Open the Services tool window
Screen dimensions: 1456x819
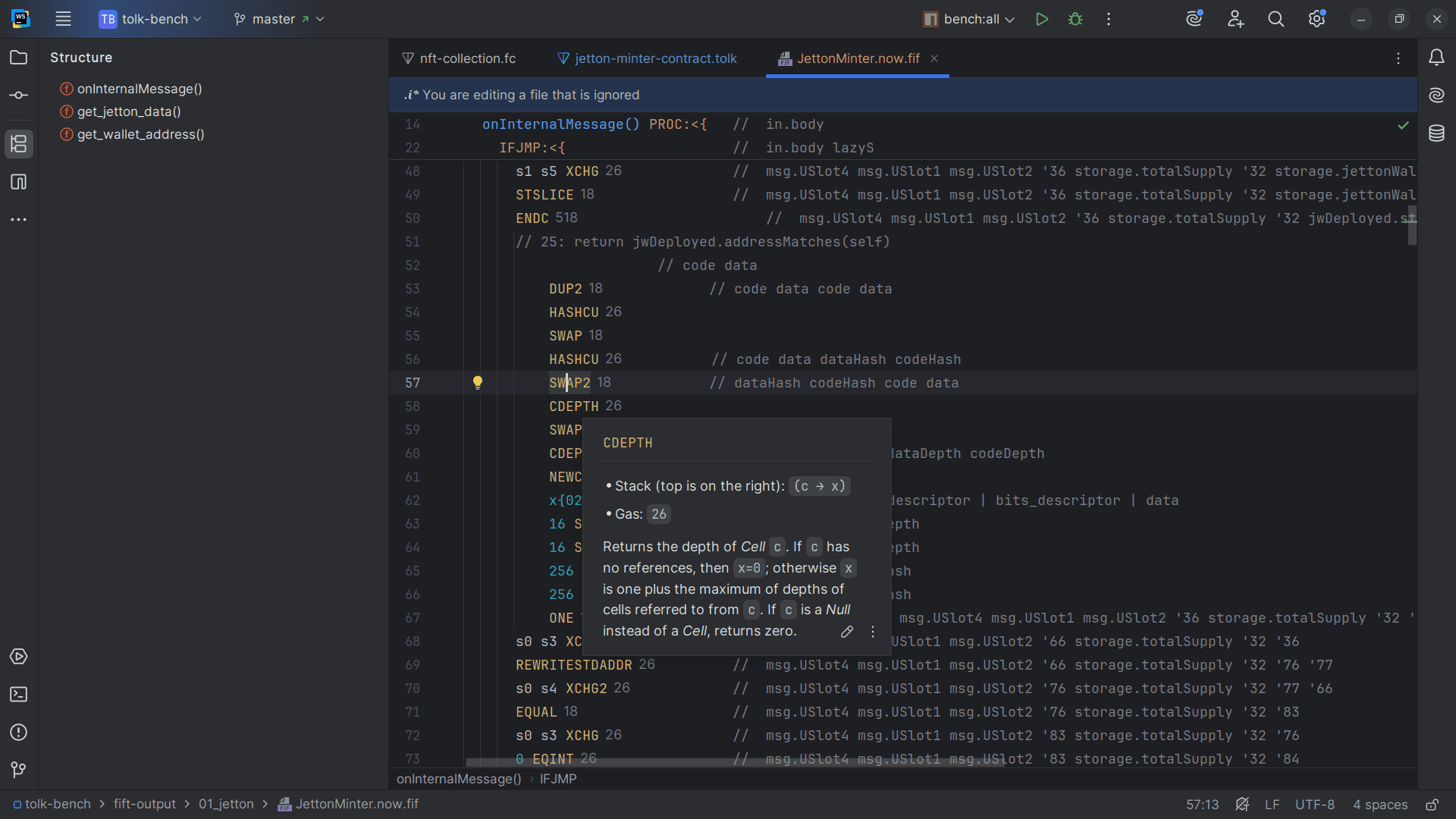(19, 657)
